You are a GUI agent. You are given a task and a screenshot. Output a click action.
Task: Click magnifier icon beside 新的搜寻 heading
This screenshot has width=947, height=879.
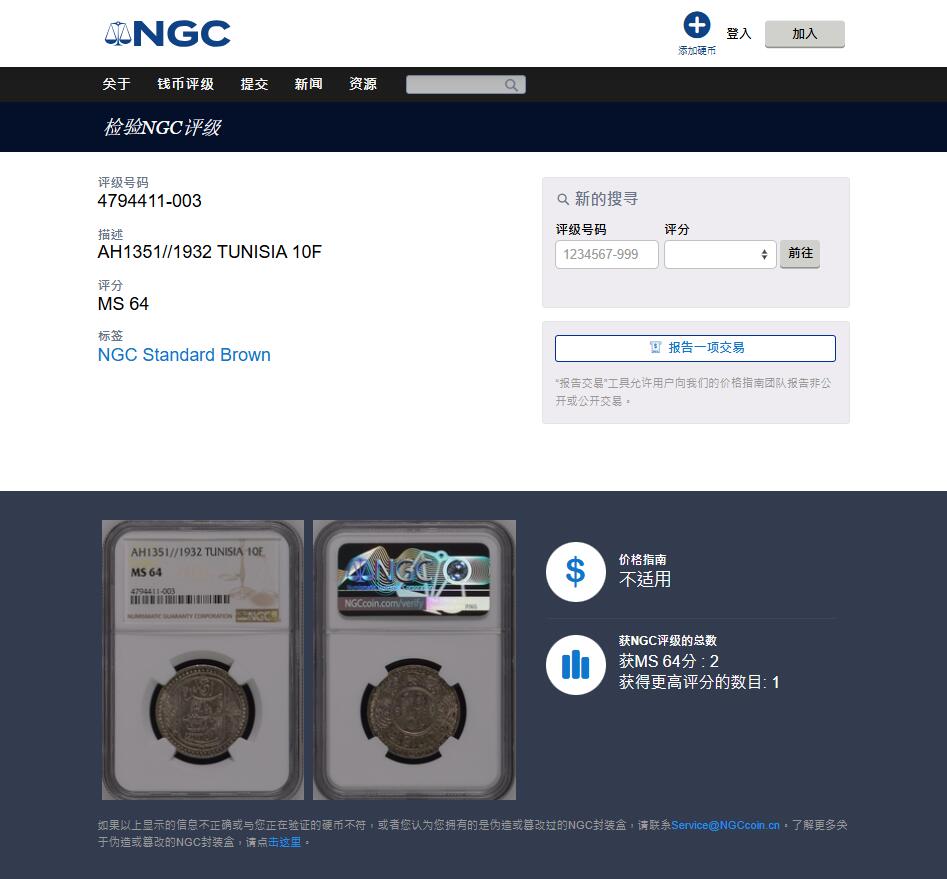point(563,199)
